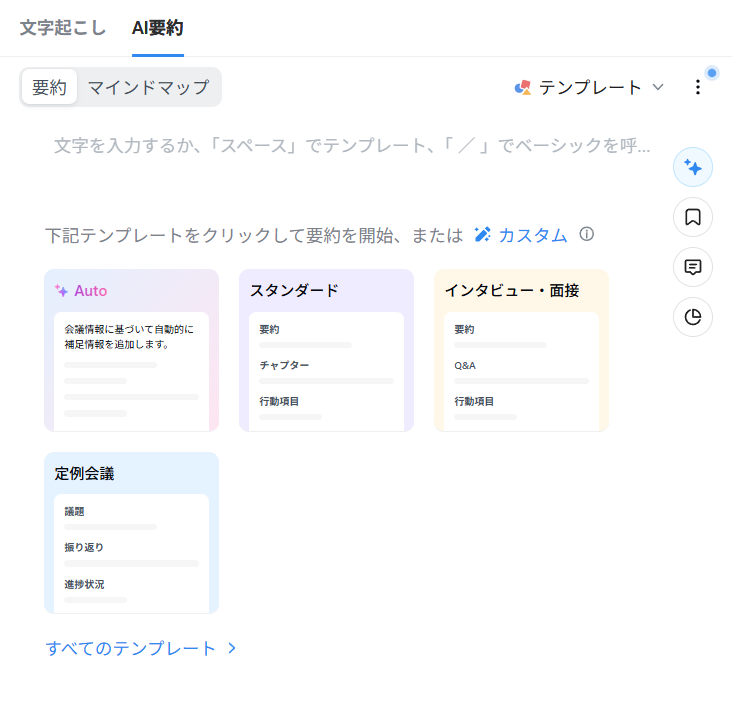Select the AI要約 tab
Screen dimensions: 732x702
click(x=158, y=28)
